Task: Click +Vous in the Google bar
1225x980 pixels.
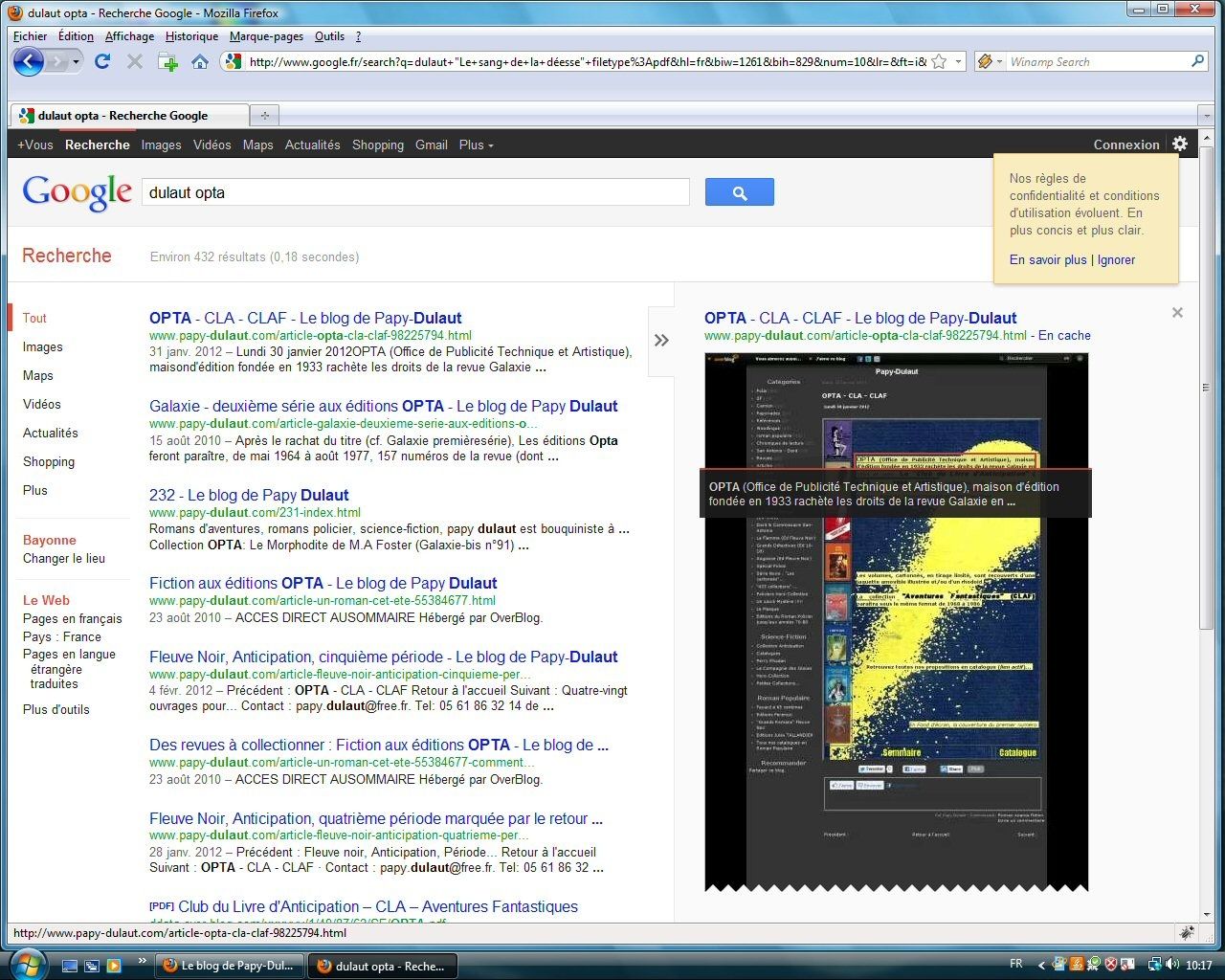Action: click(x=35, y=145)
